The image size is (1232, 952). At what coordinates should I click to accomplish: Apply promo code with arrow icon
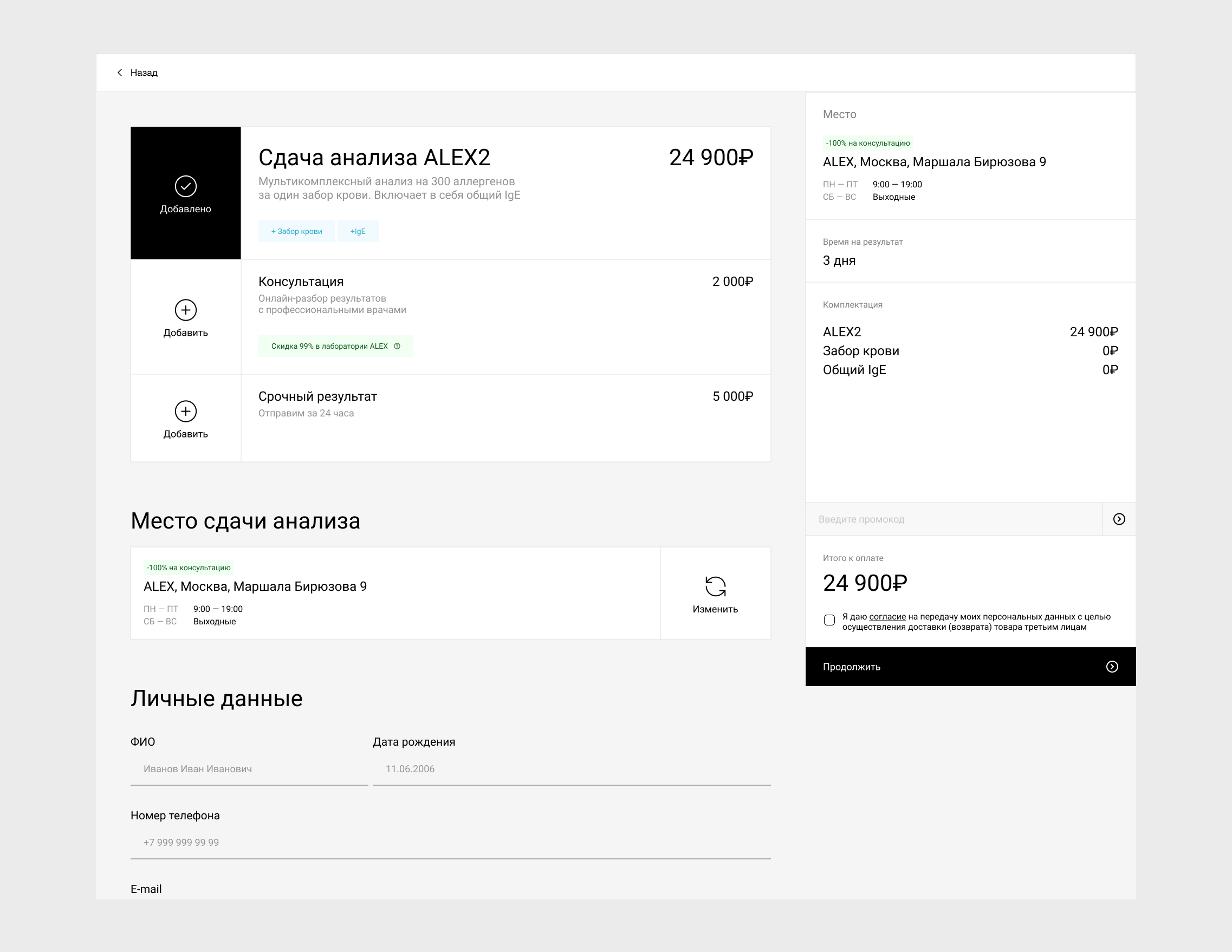1119,519
